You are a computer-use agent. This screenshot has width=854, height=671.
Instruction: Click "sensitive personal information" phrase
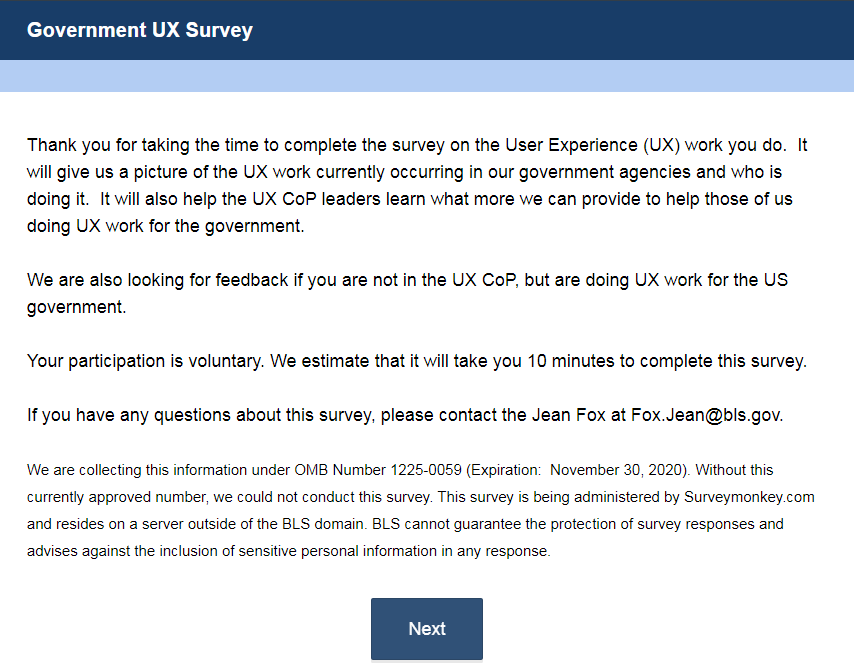(x=276, y=551)
